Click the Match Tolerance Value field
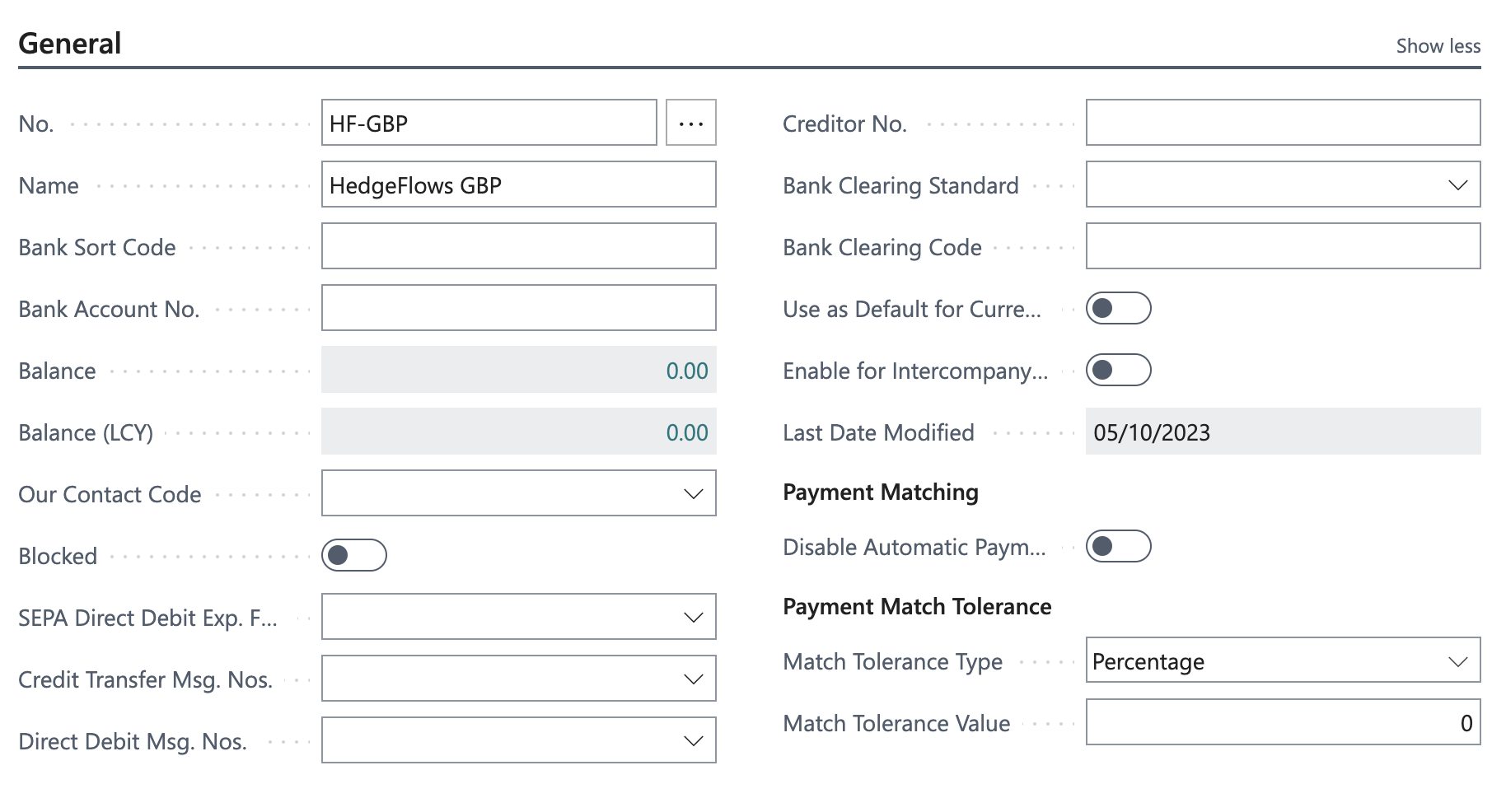Viewport: 1506px width, 812px height. click(x=1282, y=722)
